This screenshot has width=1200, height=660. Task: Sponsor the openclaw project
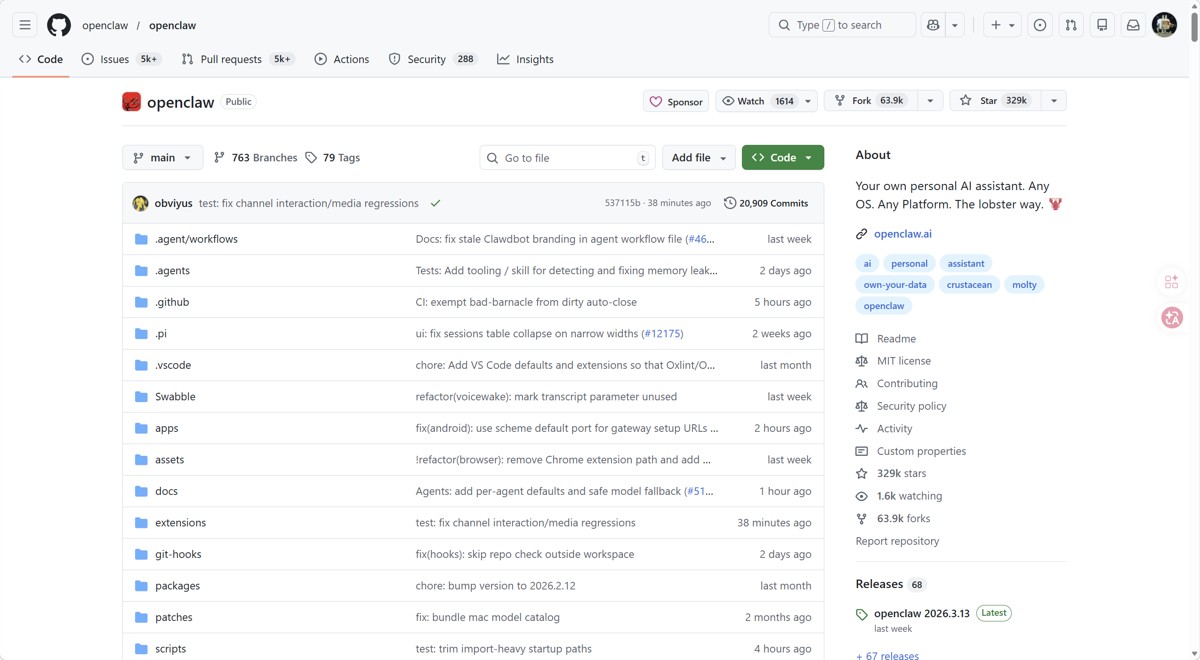[676, 101]
